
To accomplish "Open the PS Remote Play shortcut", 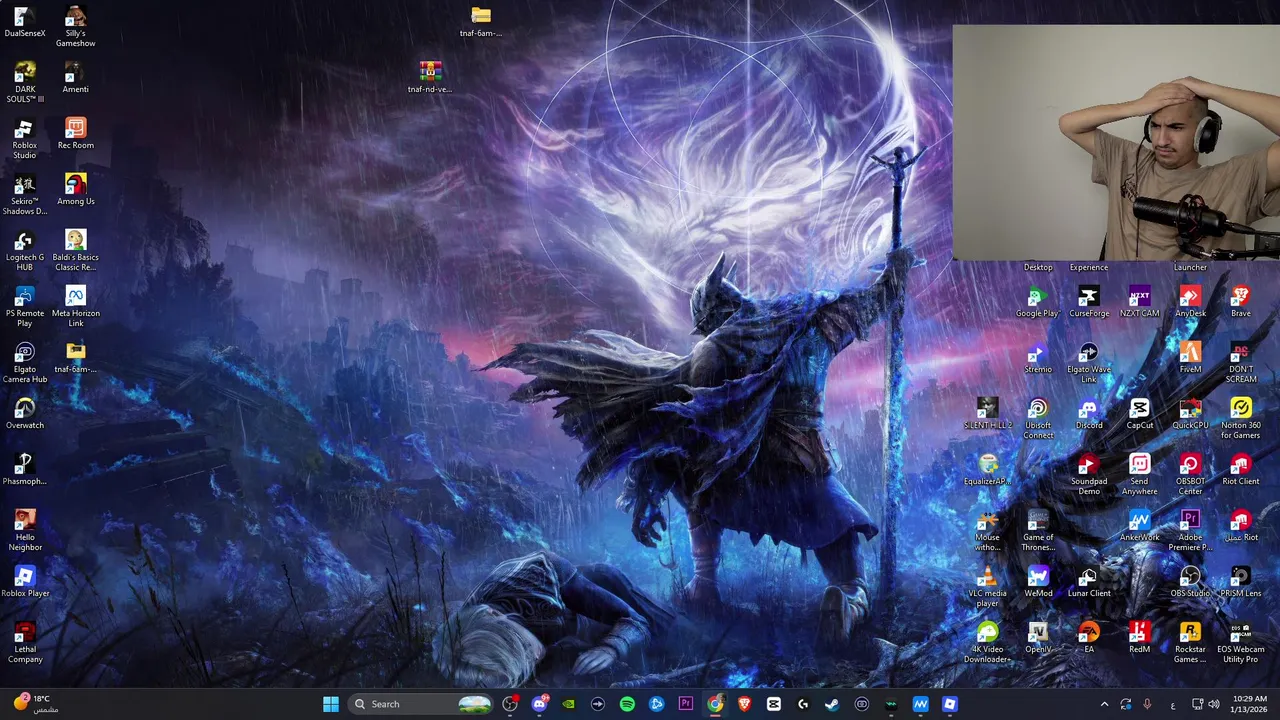I will coord(25,307).
